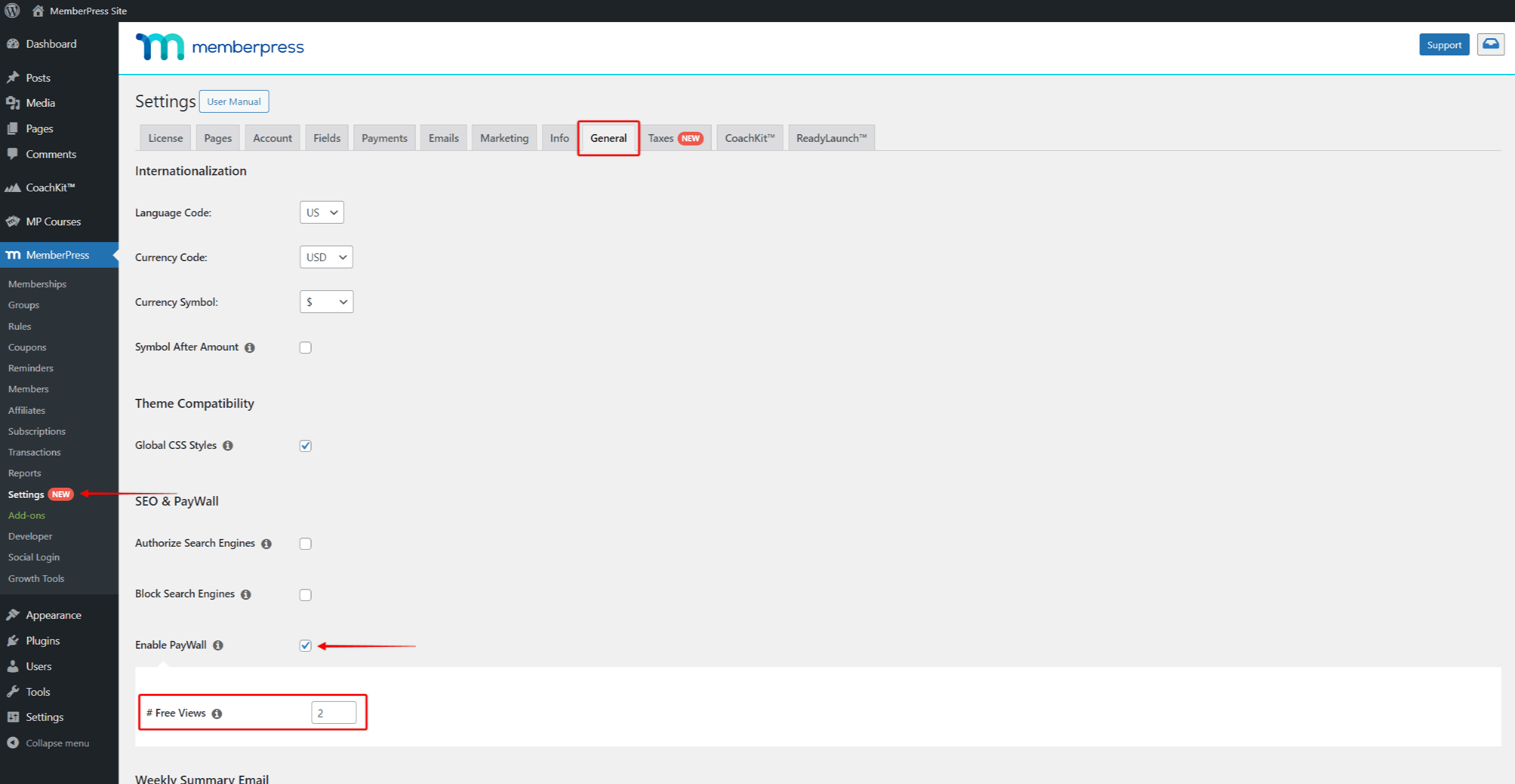1515x784 pixels.
Task: Tick the Block Search Engines checkbox
Action: [x=305, y=594]
